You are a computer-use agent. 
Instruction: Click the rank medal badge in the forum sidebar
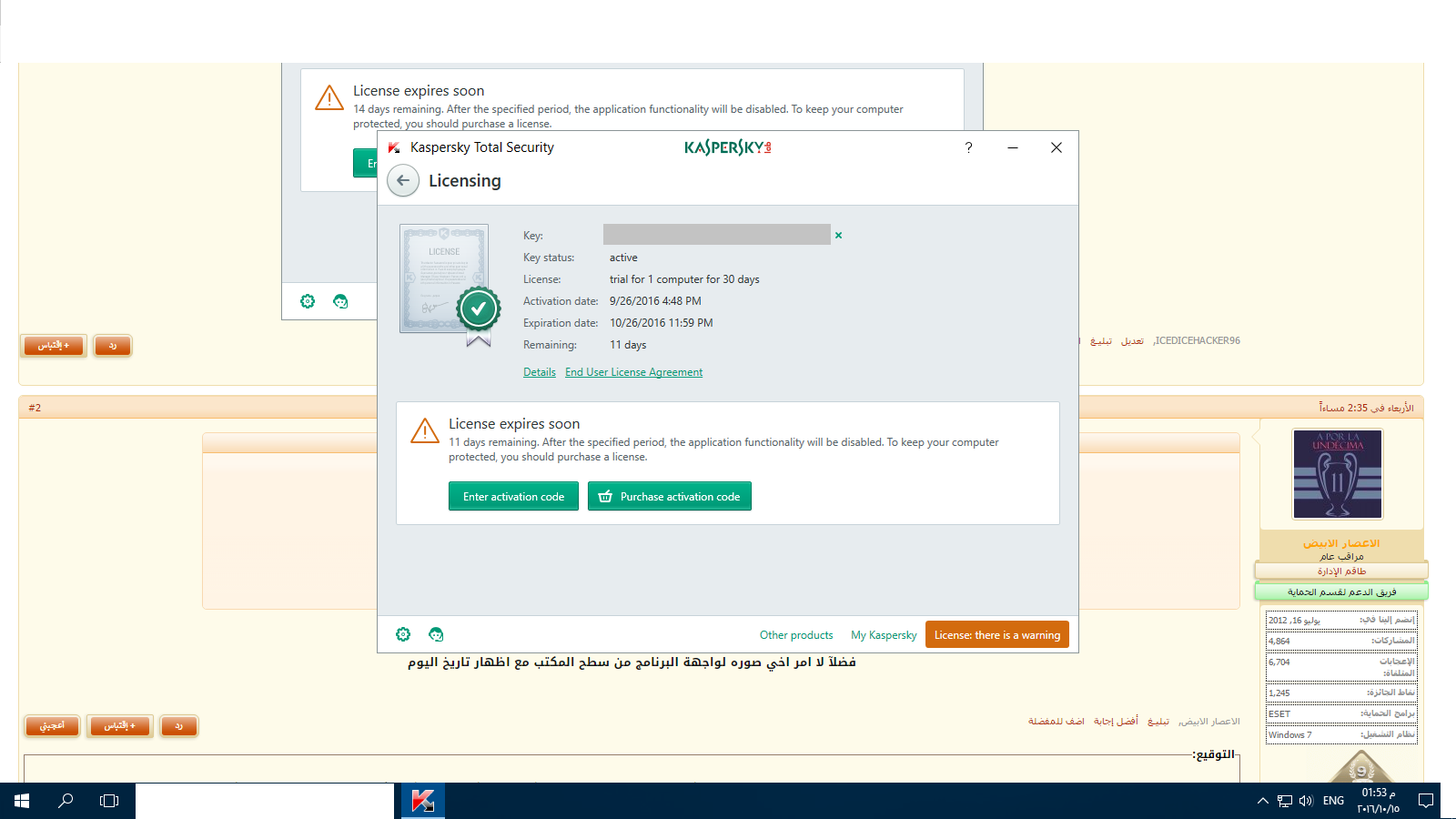tap(1361, 767)
